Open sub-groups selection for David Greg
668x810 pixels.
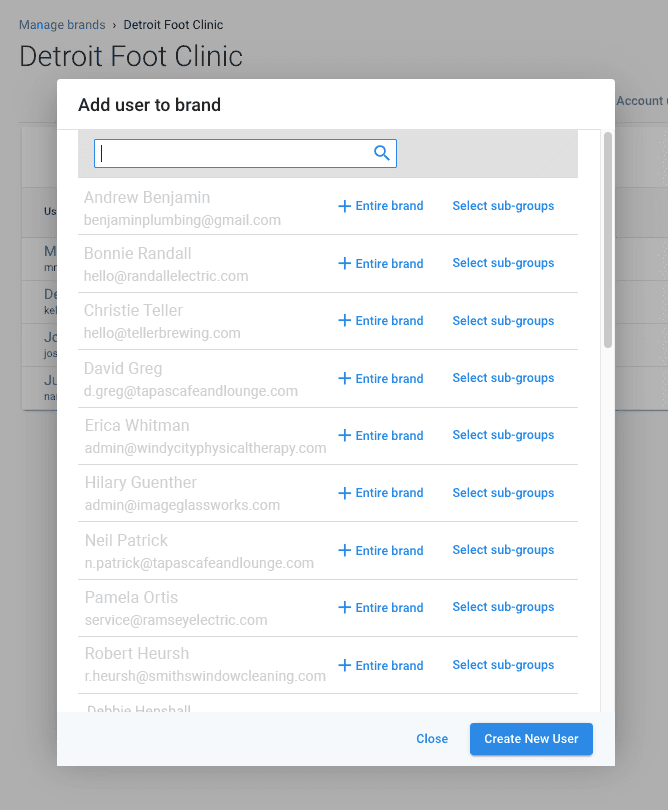503,378
